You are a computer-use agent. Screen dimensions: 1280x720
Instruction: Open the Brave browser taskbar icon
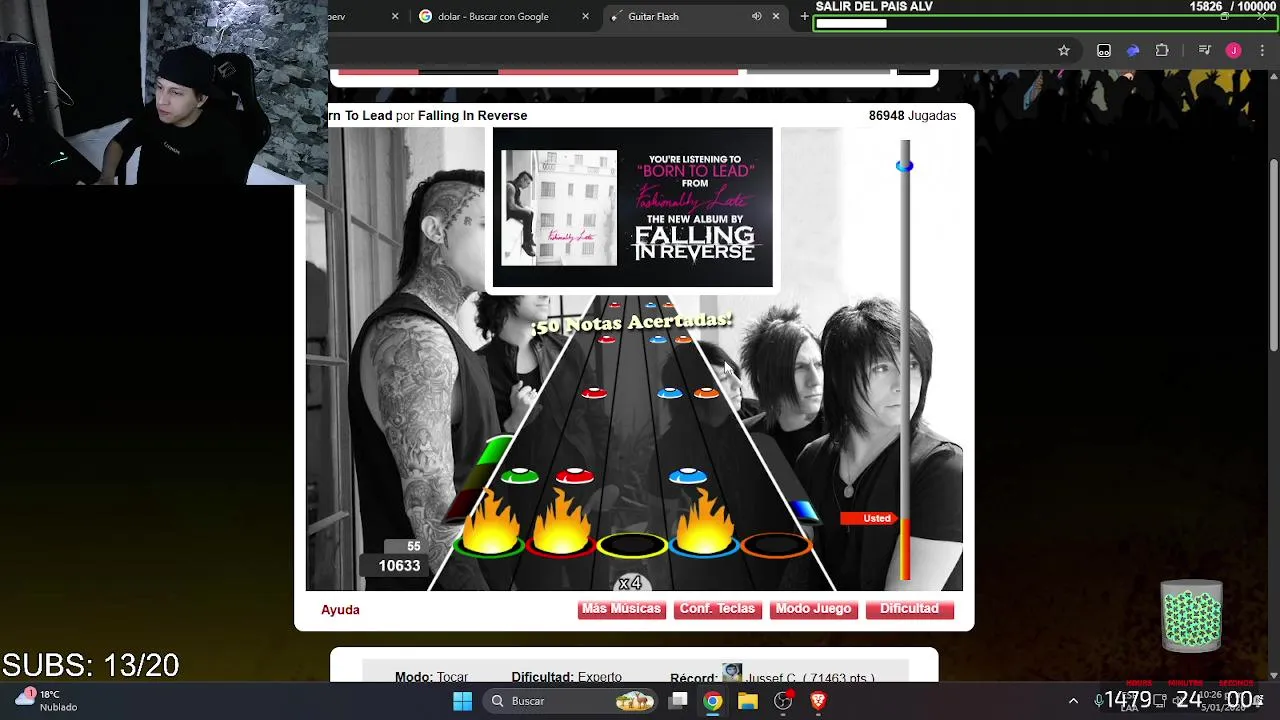[819, 701]
